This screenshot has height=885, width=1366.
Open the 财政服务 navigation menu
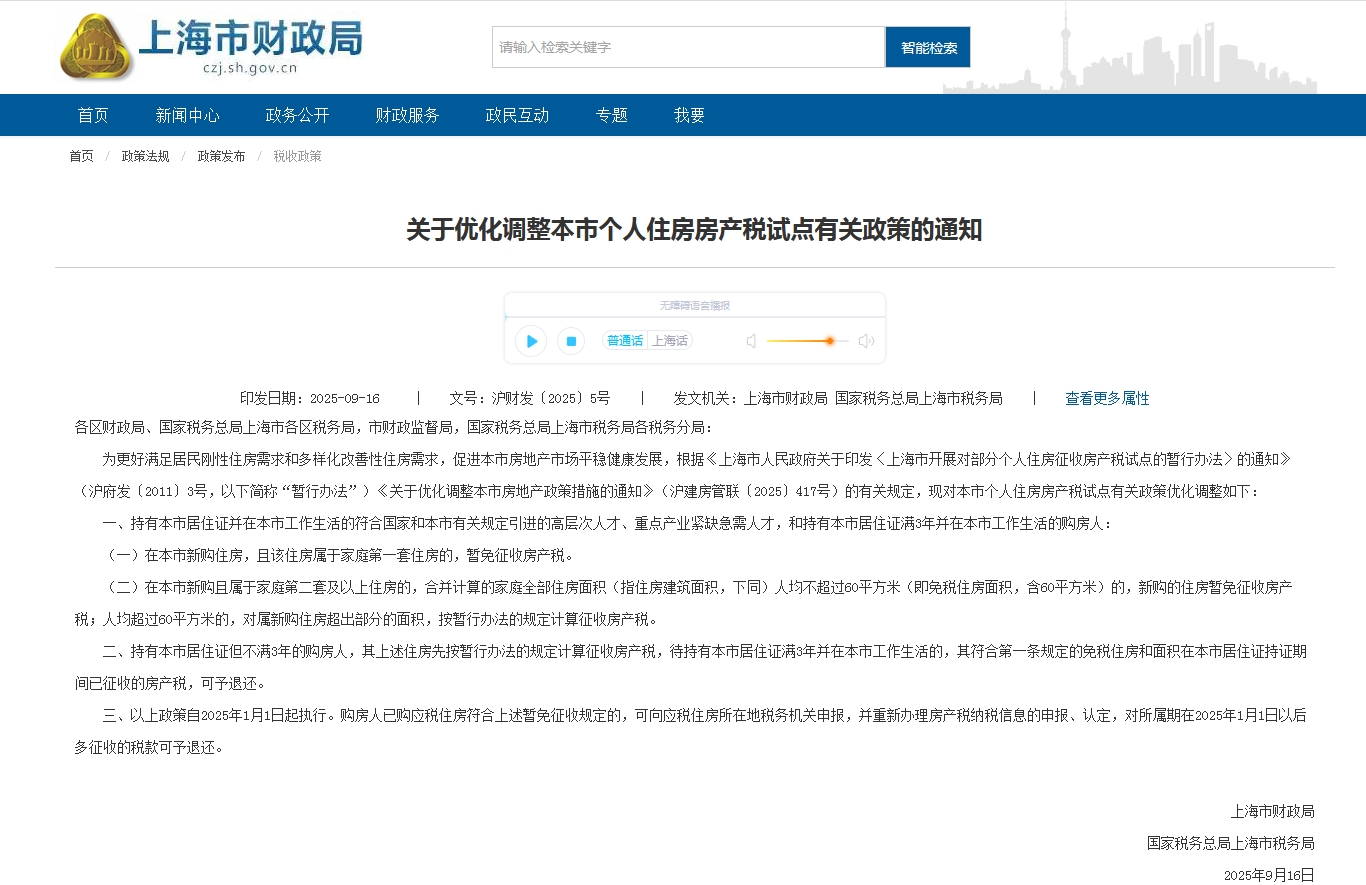(x=407, y=115)
